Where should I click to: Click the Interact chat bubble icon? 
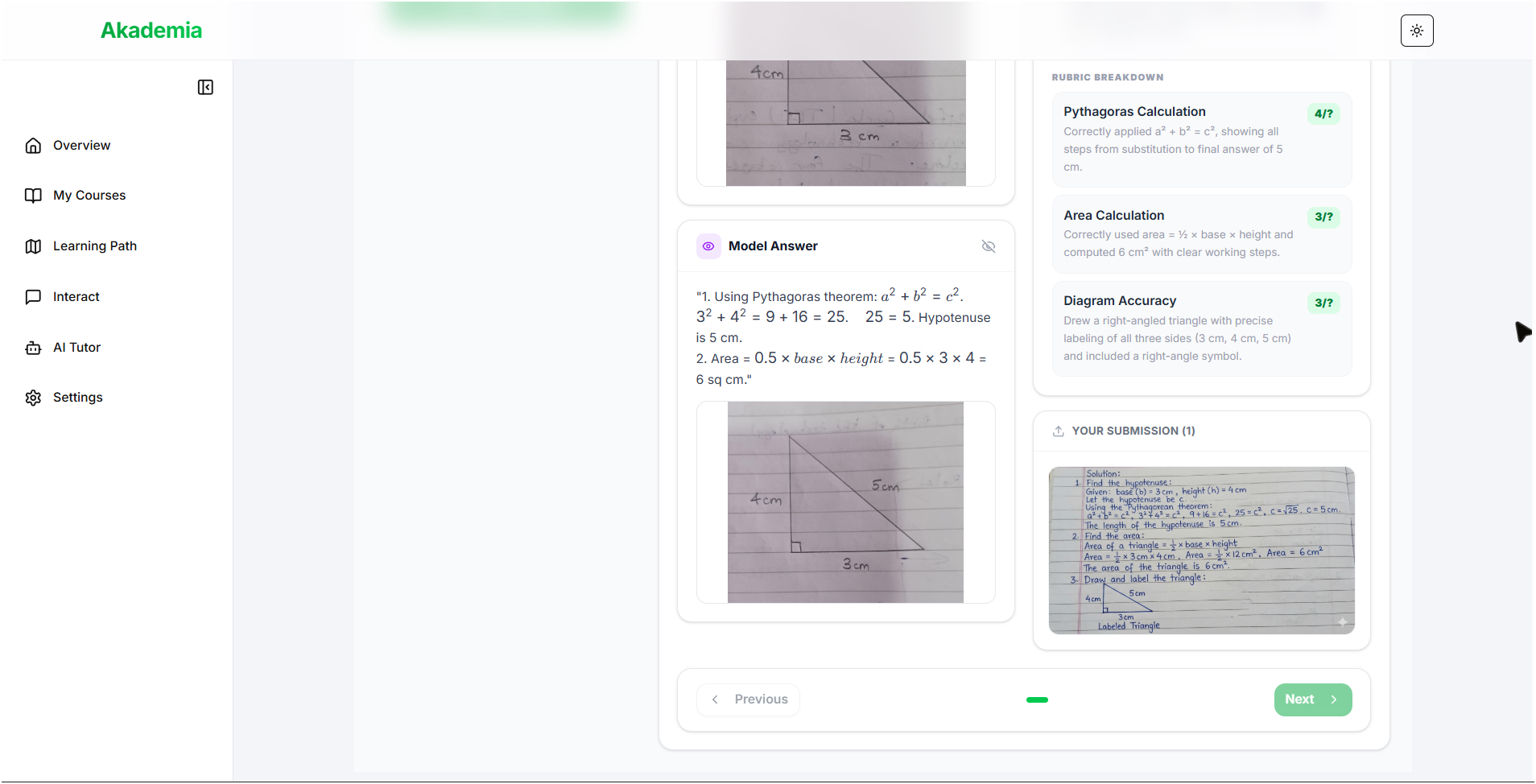(33, 297)
